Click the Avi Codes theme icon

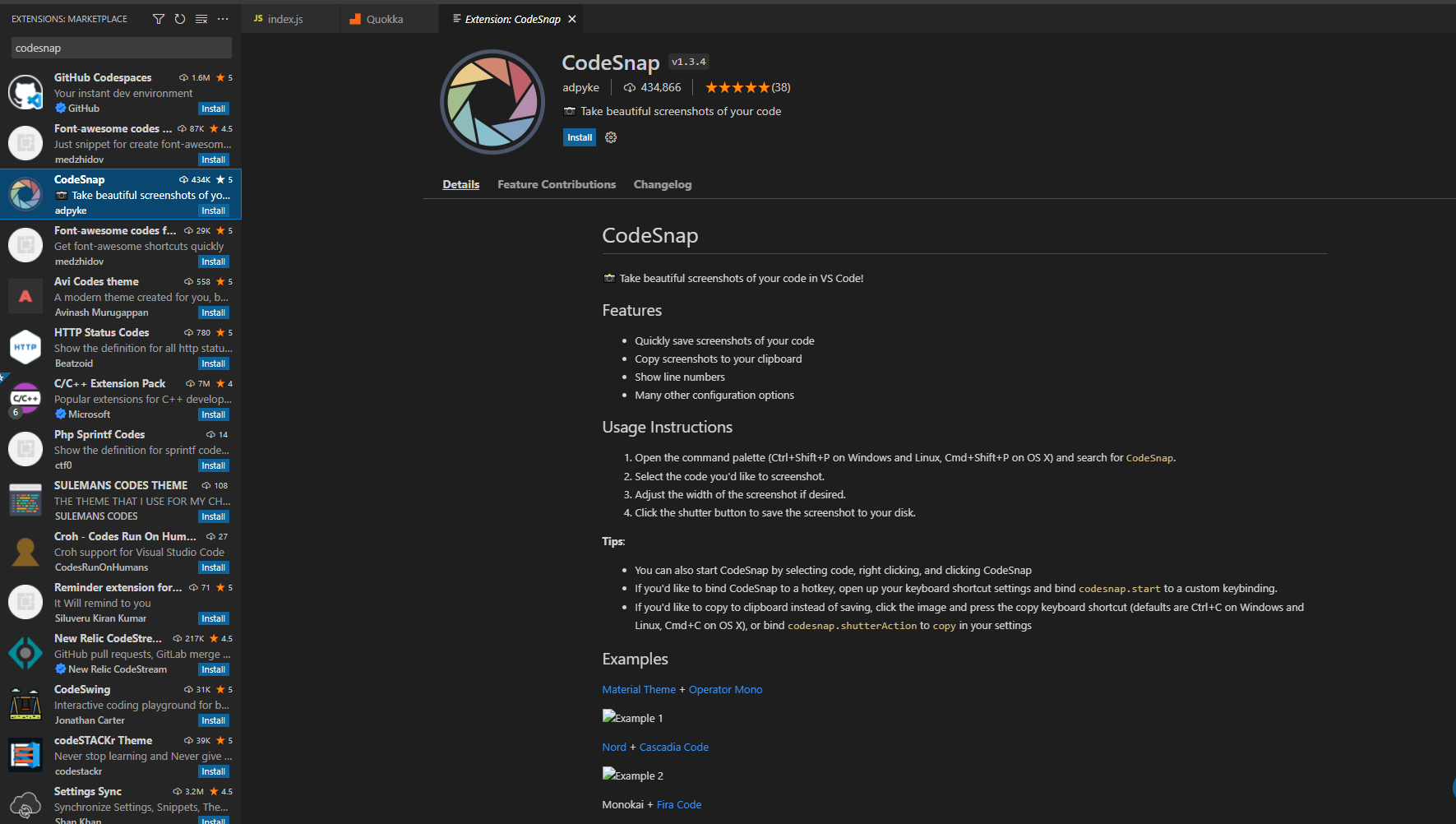point(25,296)
